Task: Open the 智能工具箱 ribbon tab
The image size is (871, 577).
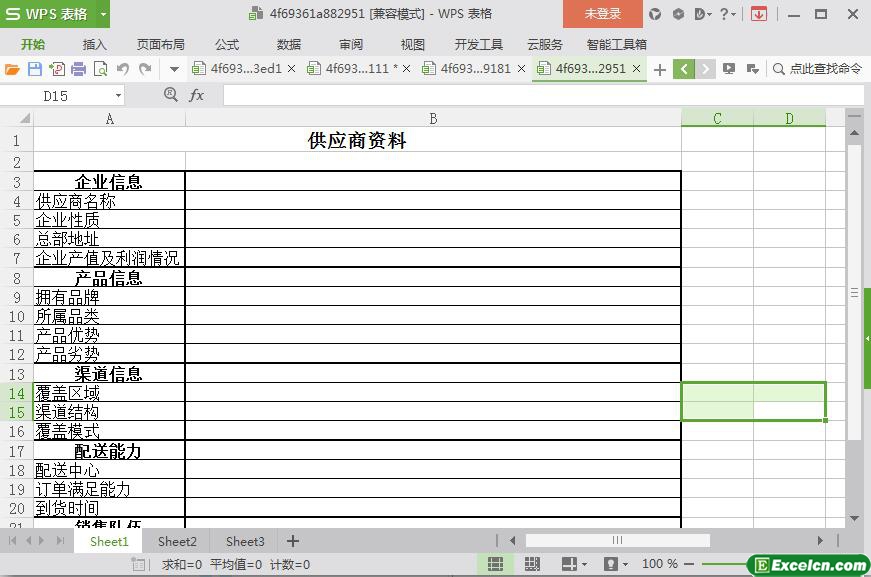Action: pos(617,44)
